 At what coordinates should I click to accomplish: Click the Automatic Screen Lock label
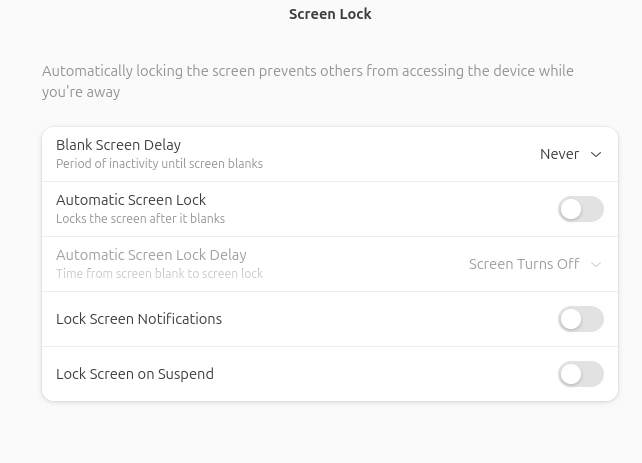pos(131,200)
